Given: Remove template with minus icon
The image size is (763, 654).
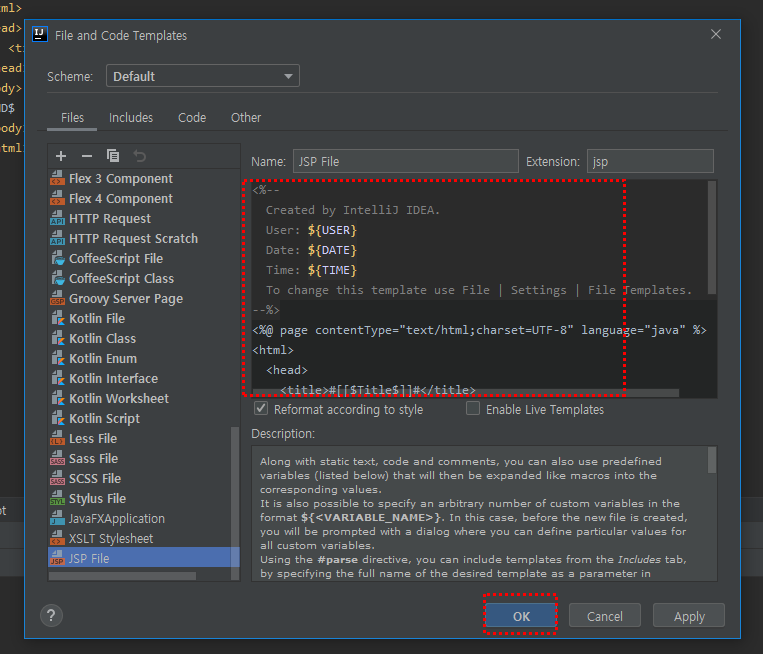Looking at the screenshot, I should [x=87, y=156].
